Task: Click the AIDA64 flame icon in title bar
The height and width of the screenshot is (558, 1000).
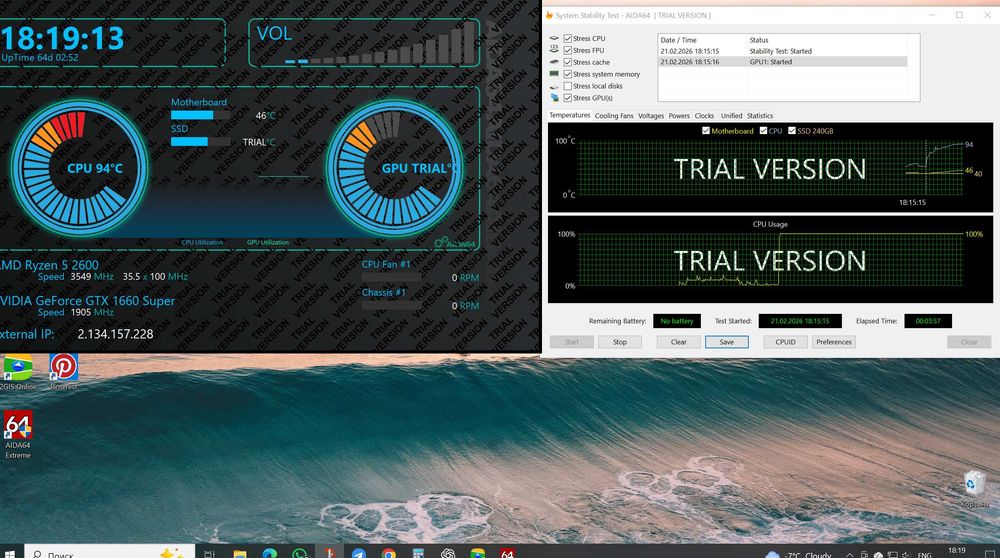Action: click(x=549, y=15)
